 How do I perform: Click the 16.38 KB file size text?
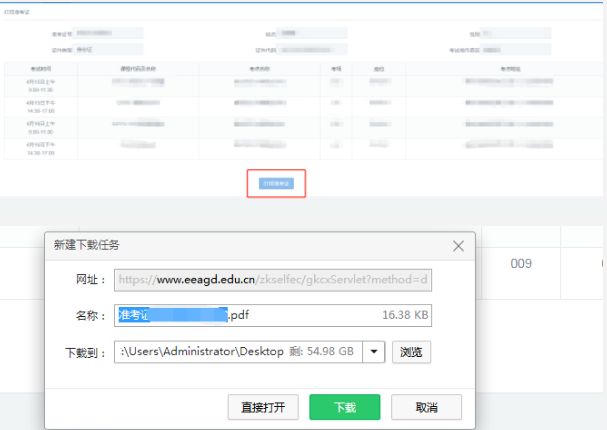click(x=405, y=315)
